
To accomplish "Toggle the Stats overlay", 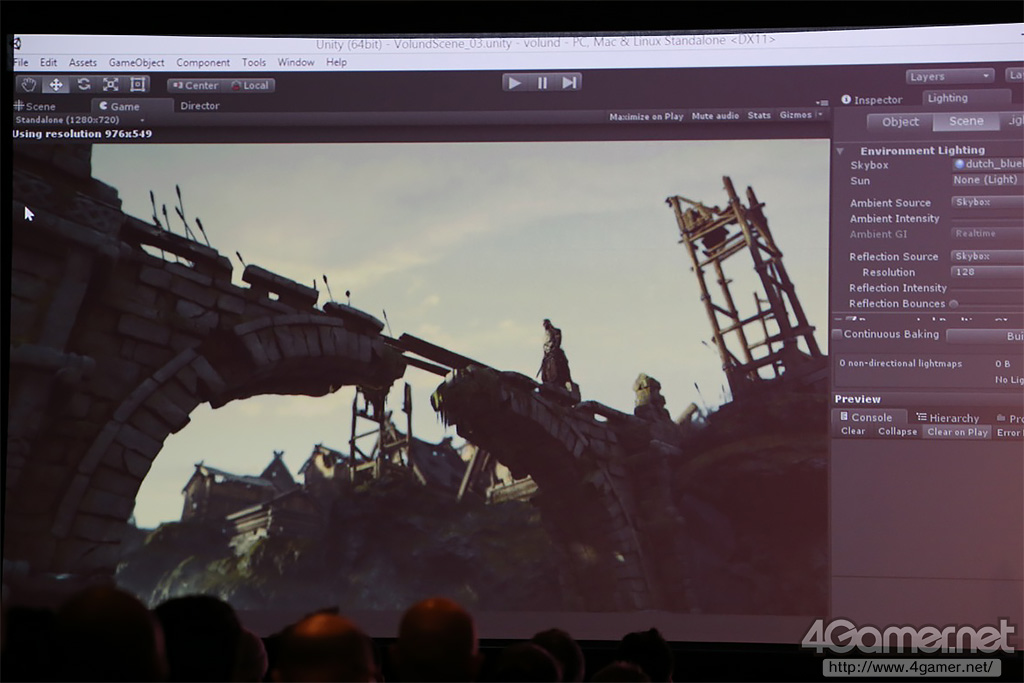I will click(759, 115).
